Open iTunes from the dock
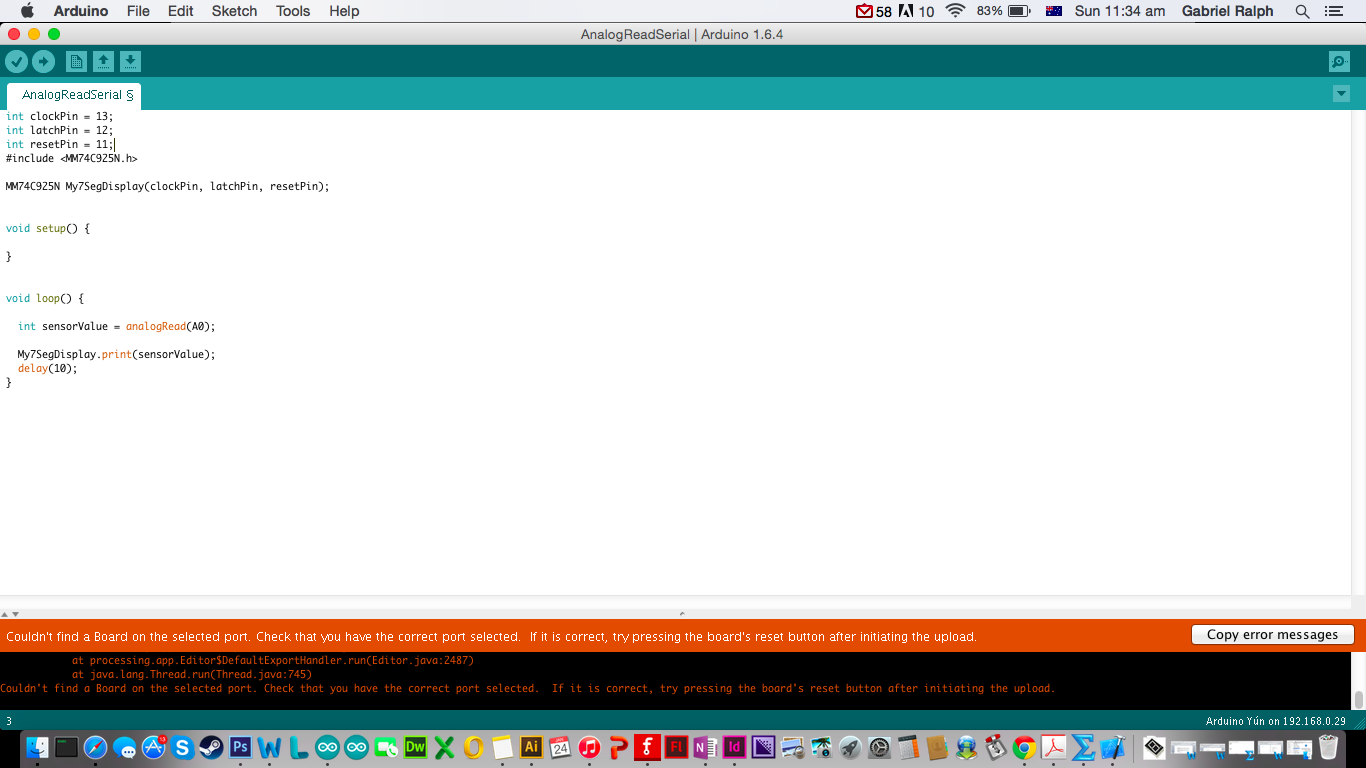The height and width of the screenshot is (768, 1366). [x=589, y=747]
